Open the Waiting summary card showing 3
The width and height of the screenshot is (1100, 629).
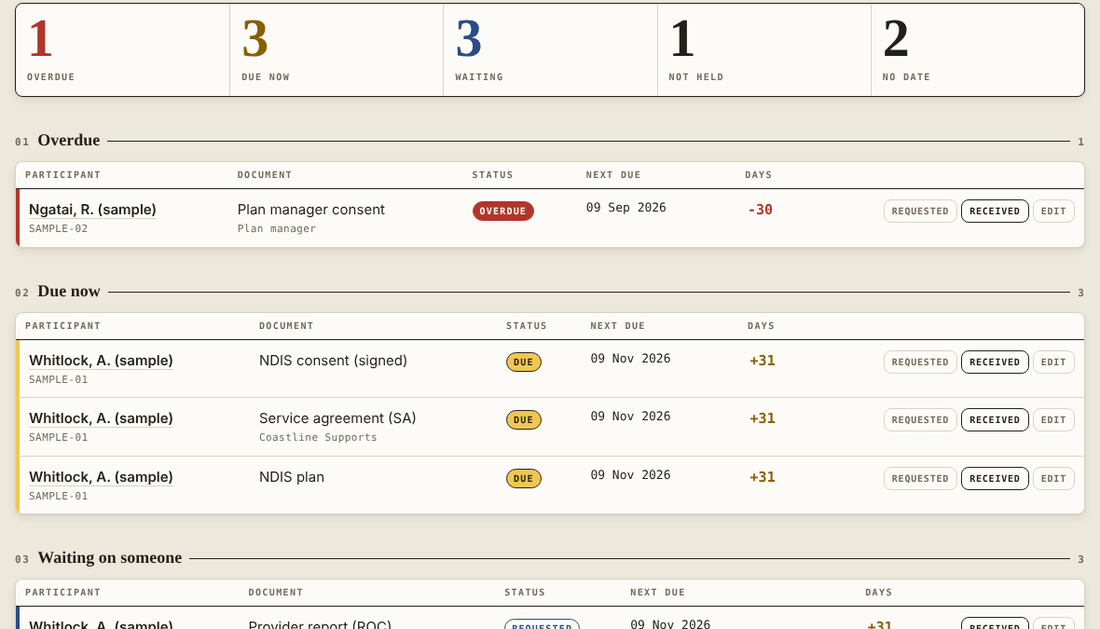pos(551,50)
